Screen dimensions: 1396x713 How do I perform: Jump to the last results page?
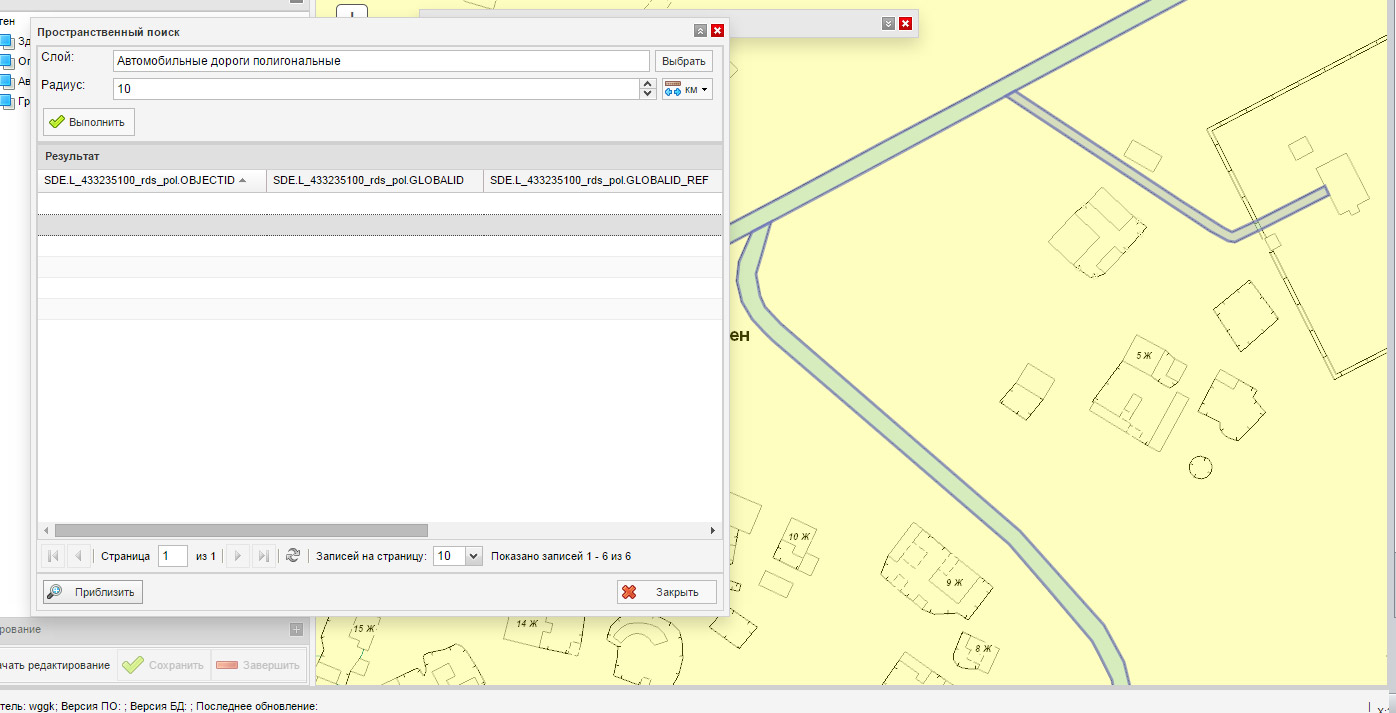pos(263,556)
